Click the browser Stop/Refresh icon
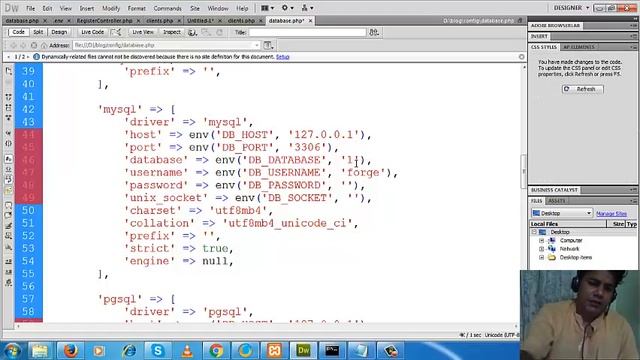The width and height of the screenshot is (640, 360). point(34,45)
